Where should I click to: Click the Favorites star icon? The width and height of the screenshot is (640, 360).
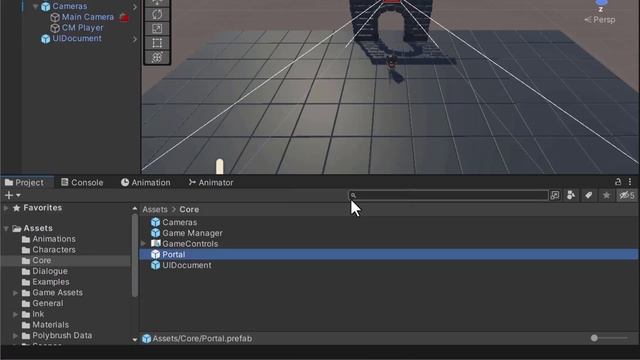point(16,208)
